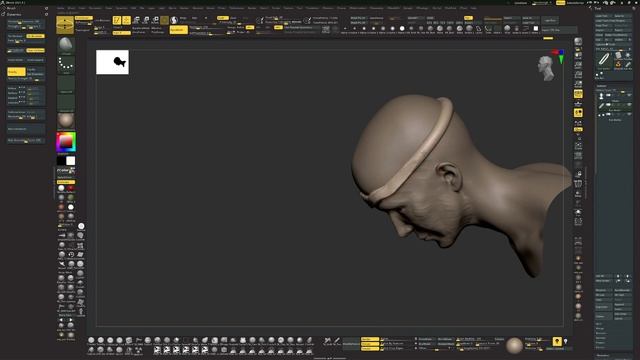Select the Rotate transform icon in top shelf

click(x=155, y=20)
